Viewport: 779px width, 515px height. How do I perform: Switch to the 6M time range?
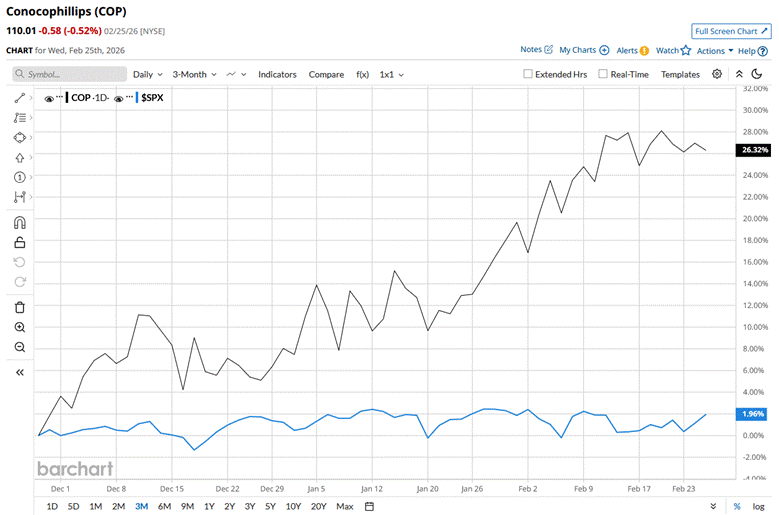tap(164, 506)
